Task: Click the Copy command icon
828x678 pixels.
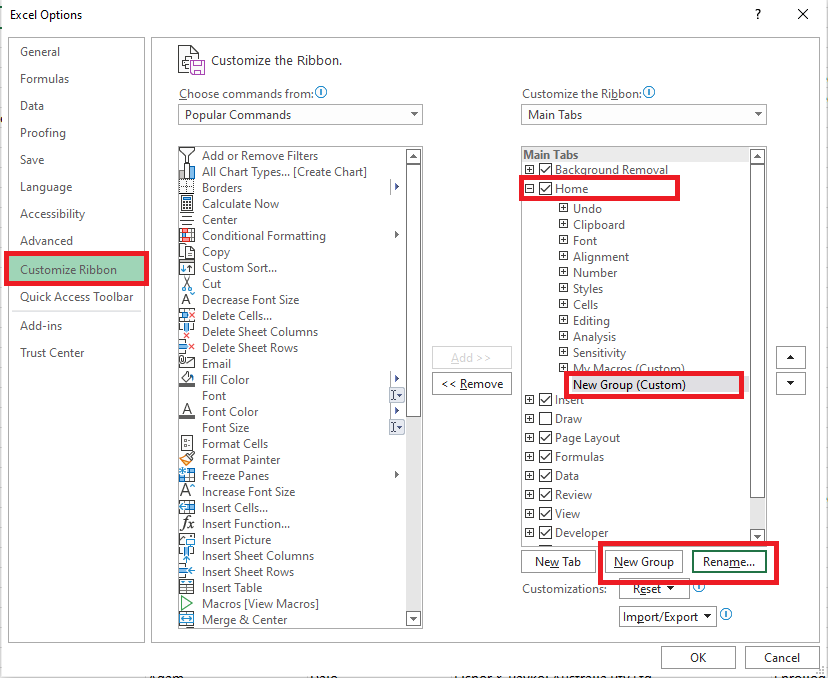Action: coord(187,252)
